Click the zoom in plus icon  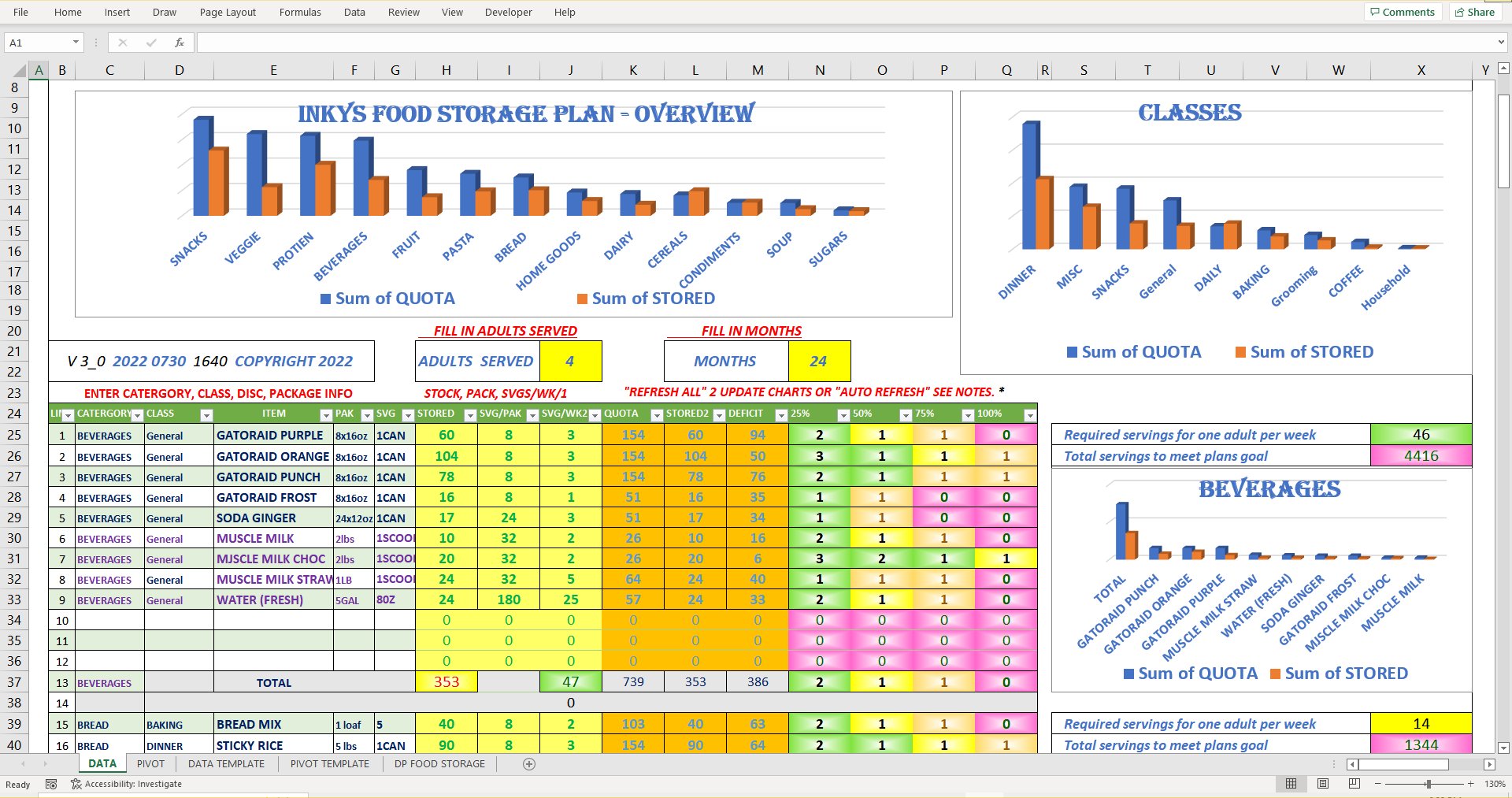point(1470,784)
